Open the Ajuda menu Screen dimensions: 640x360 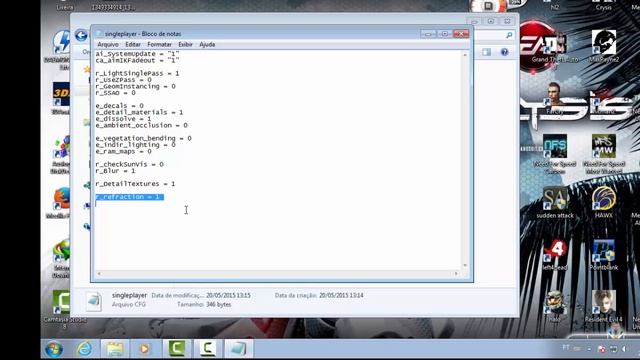(207, 44)
